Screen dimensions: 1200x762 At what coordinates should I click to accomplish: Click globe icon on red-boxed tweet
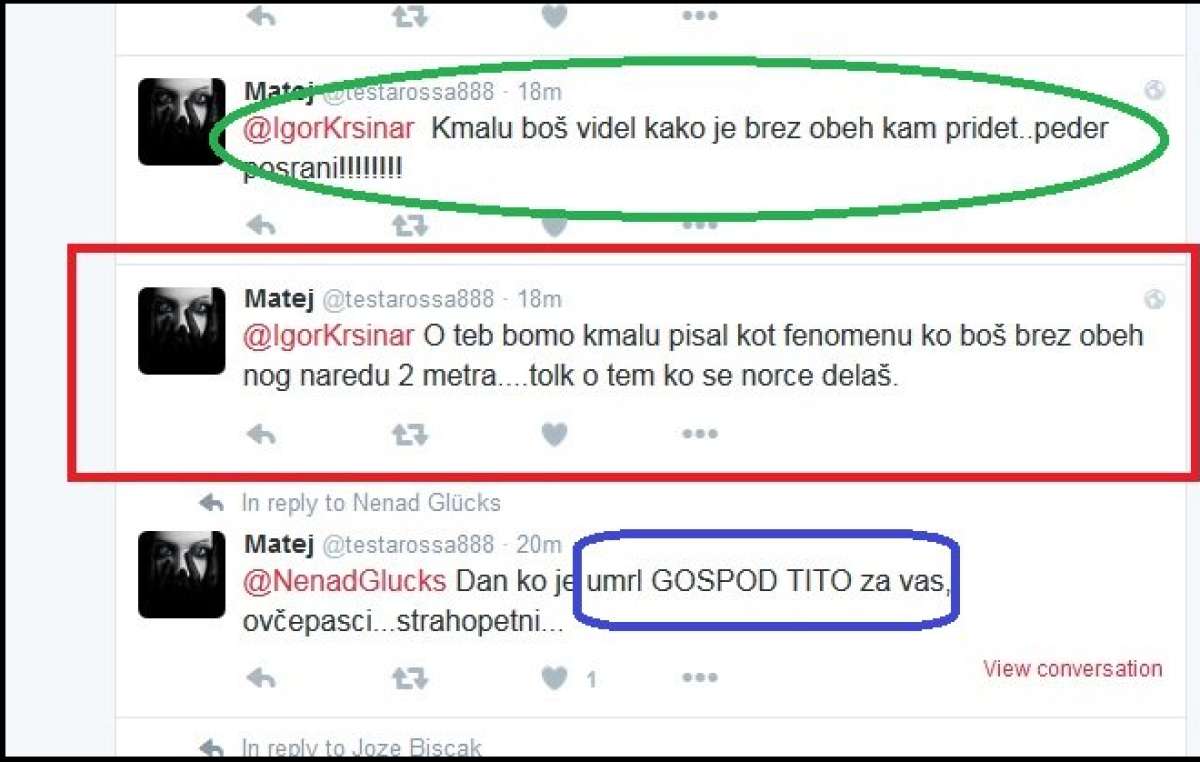click(1154, 299)
